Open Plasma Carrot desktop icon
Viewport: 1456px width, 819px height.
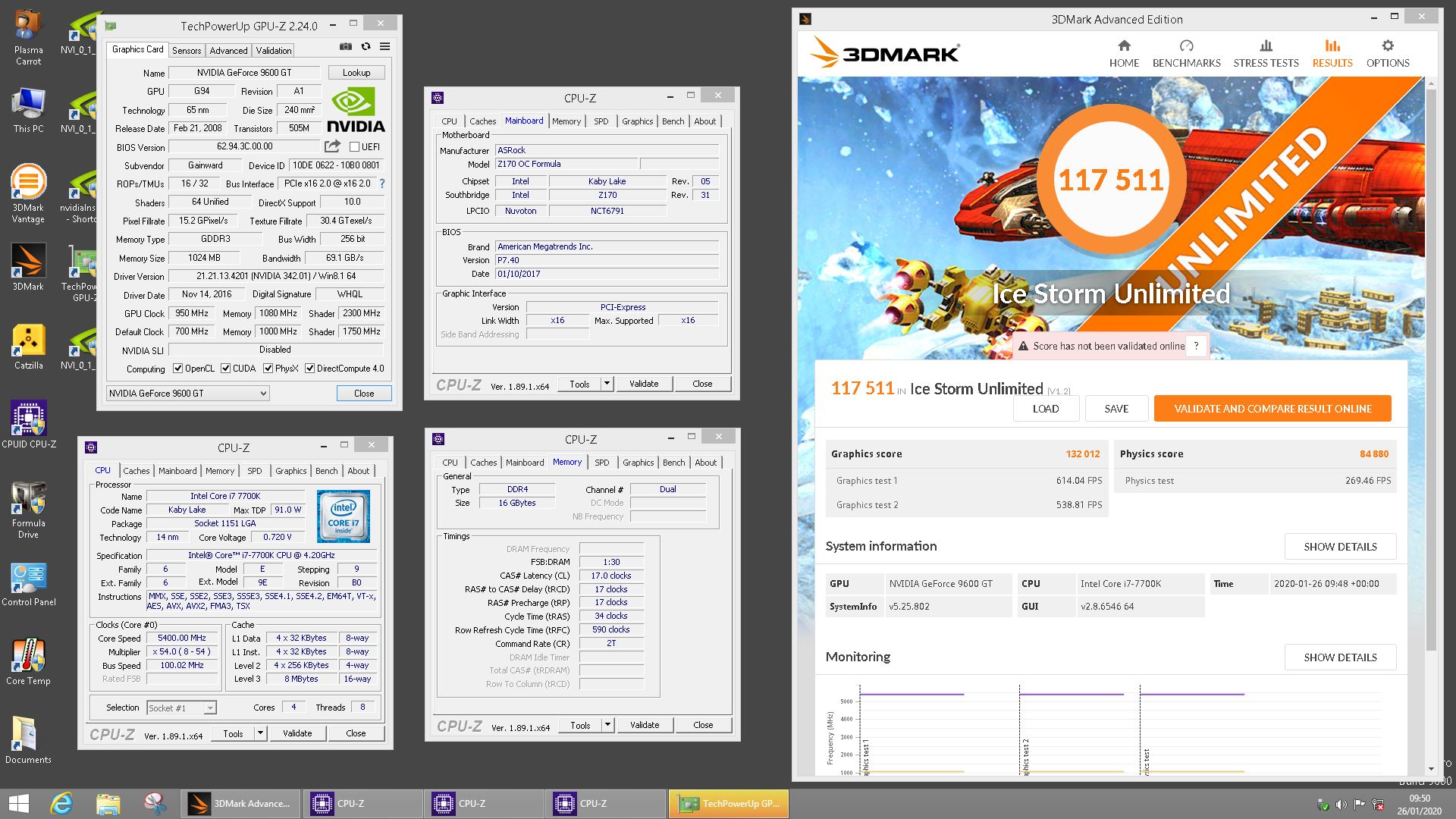(28, 37)
